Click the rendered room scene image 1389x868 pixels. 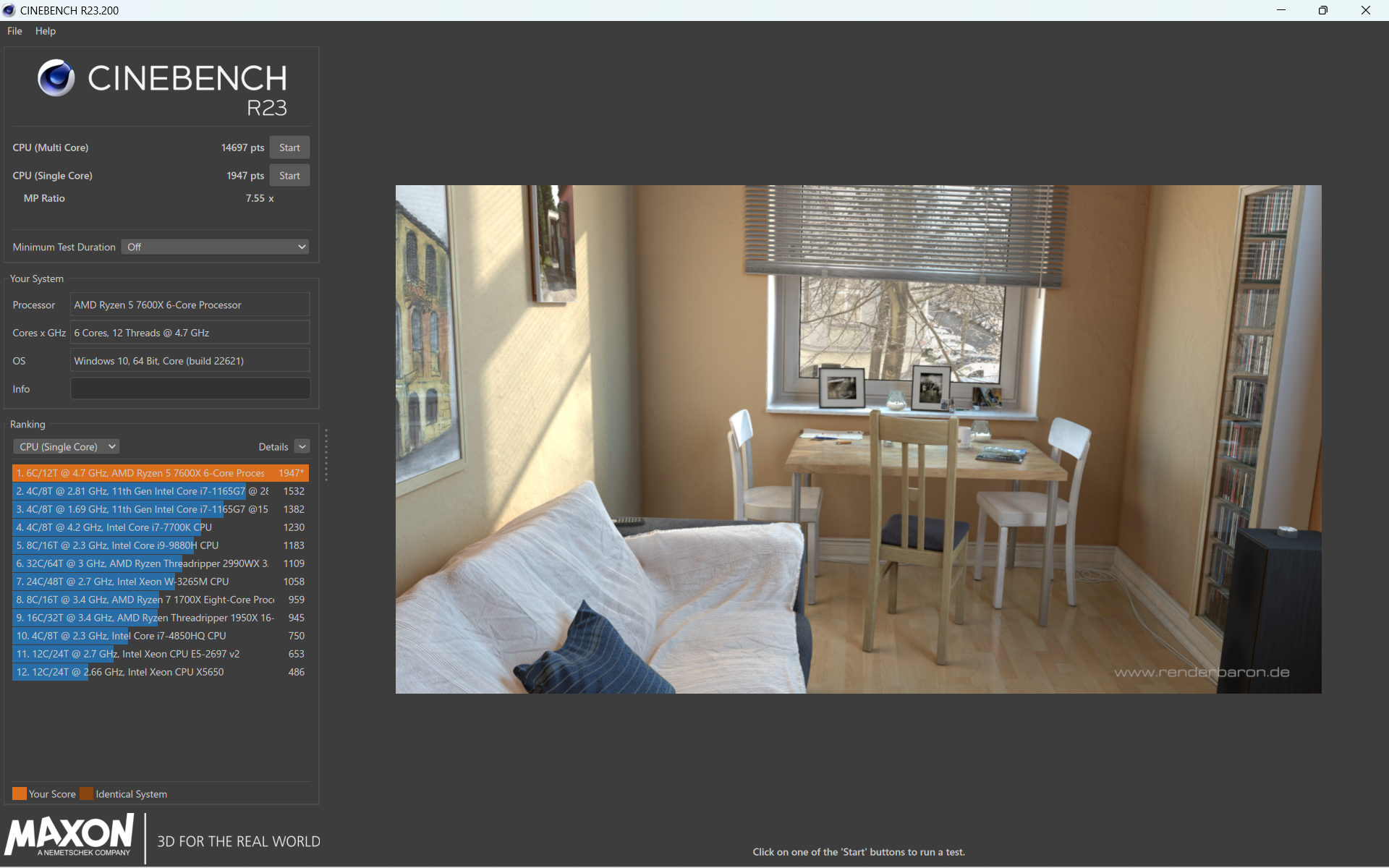(x=858, y=439)
